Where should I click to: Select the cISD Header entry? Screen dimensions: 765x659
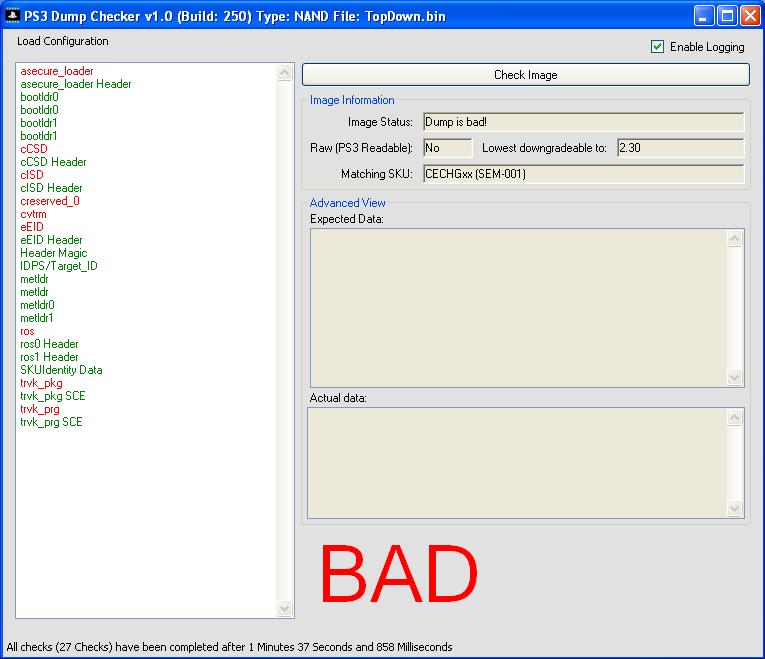[x=51, y=188]
